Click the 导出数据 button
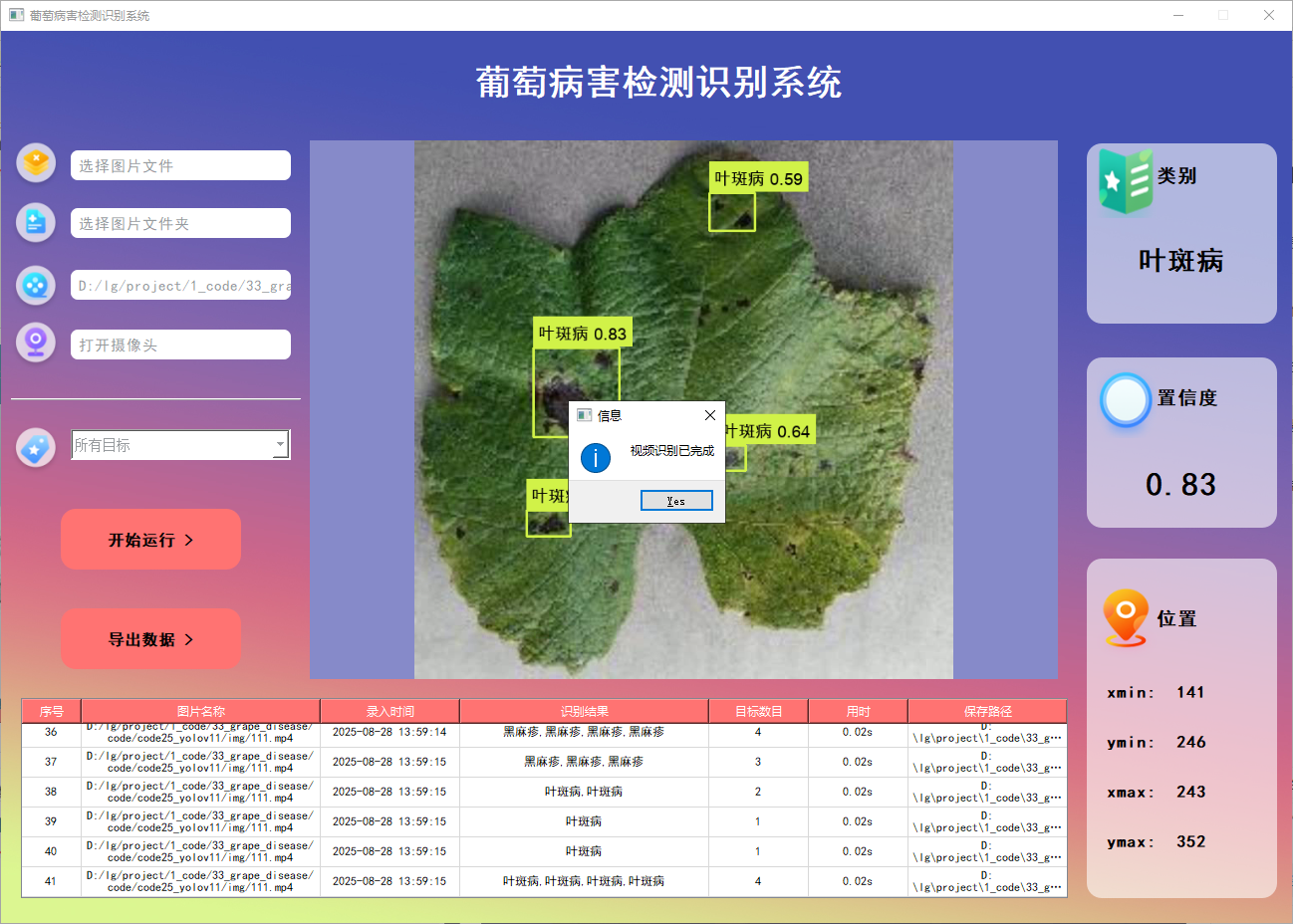Viewport: 1293px width, 924px height. pos(150,639)
